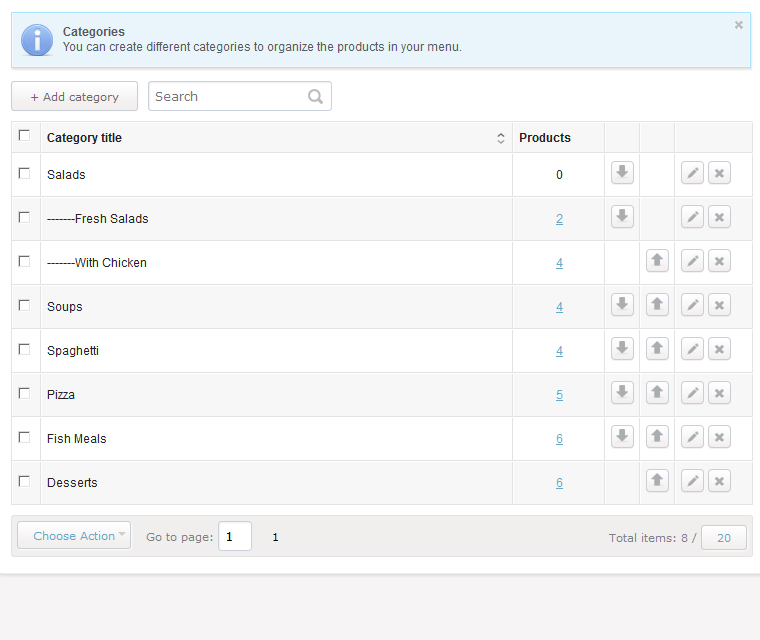Viewport: 760px width, 640px height.
Task: Edit the Pizza category
Action: point(692,393)
